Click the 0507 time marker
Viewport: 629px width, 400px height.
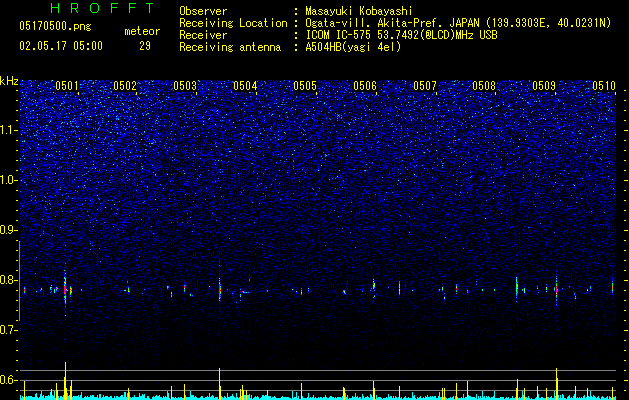pos(425,86)
